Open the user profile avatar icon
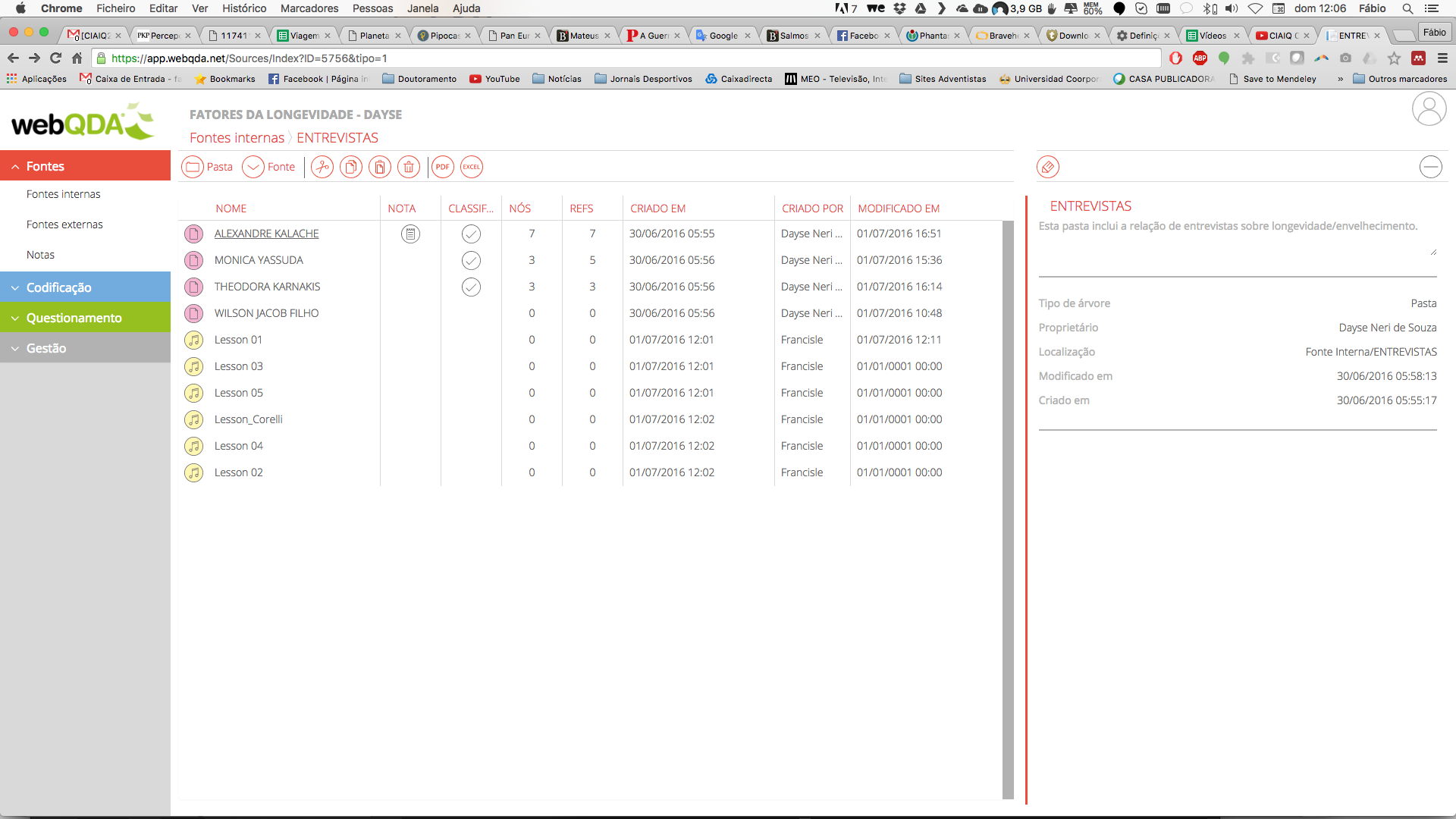The height and width of the screenshot is (819, 1456). point(1429,108)
